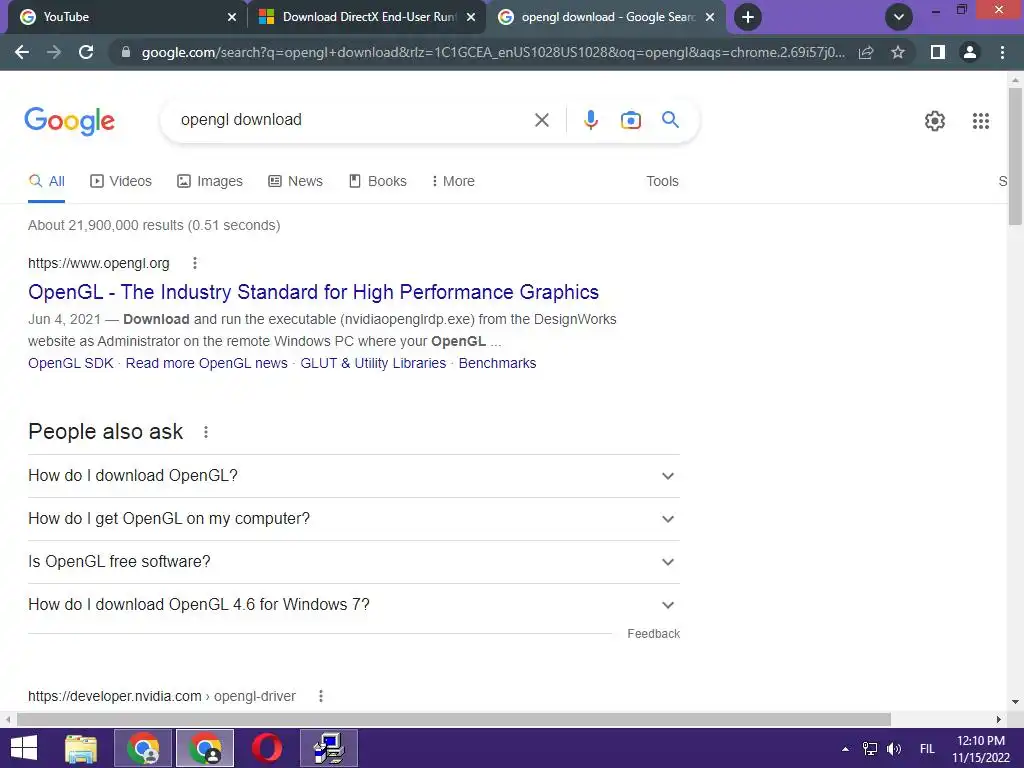This screenshot has height=768, width=1024.
Task: Close the DirectX download tab
Action: click(471, 17)
